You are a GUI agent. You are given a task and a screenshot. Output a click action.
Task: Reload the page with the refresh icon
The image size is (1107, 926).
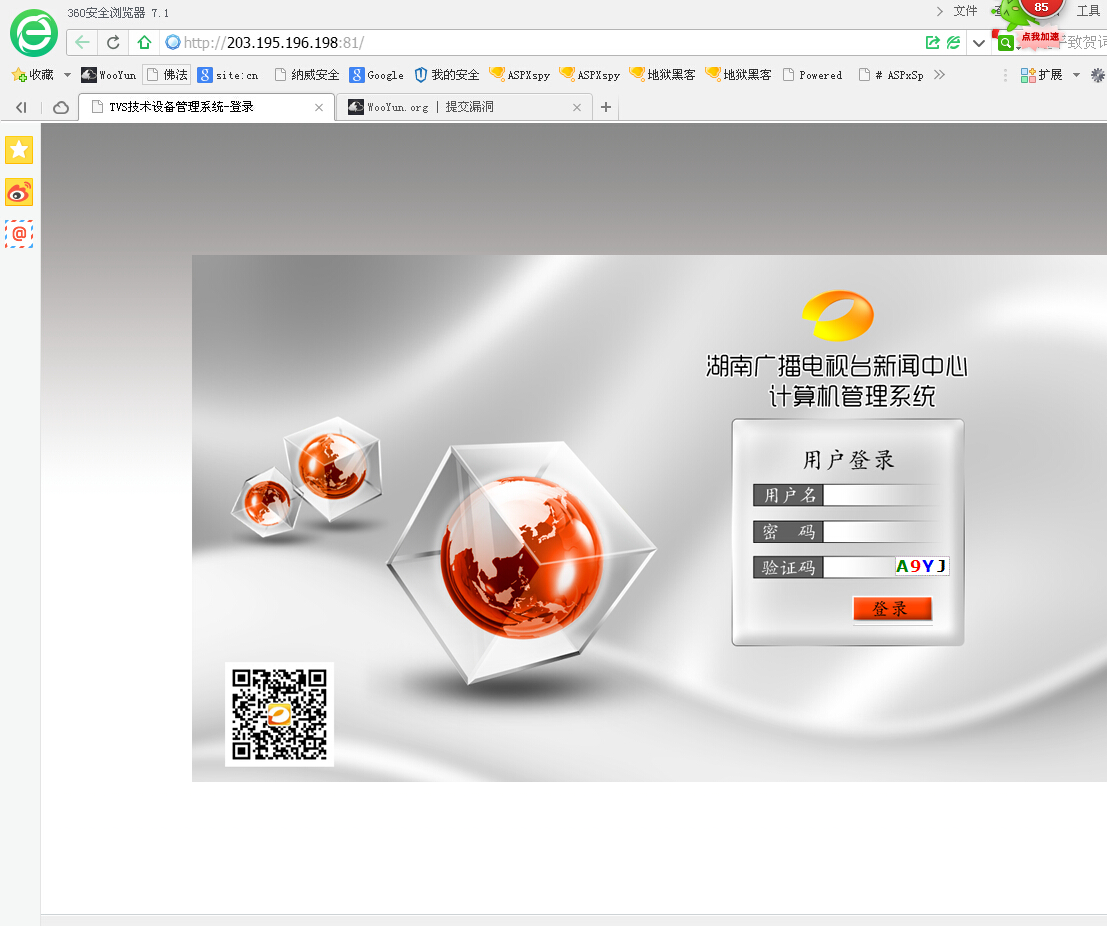(x=113, y=42)
